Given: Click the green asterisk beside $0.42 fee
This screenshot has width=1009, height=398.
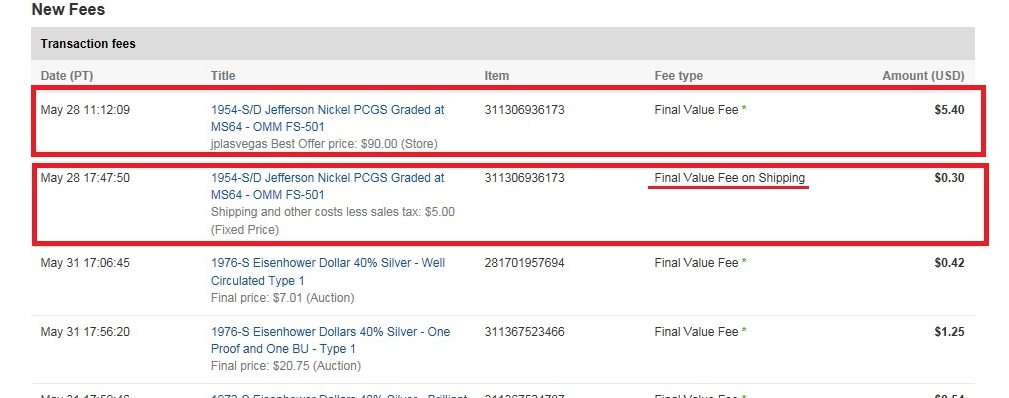Looking at the screenshot, I should tap(745, 262).
